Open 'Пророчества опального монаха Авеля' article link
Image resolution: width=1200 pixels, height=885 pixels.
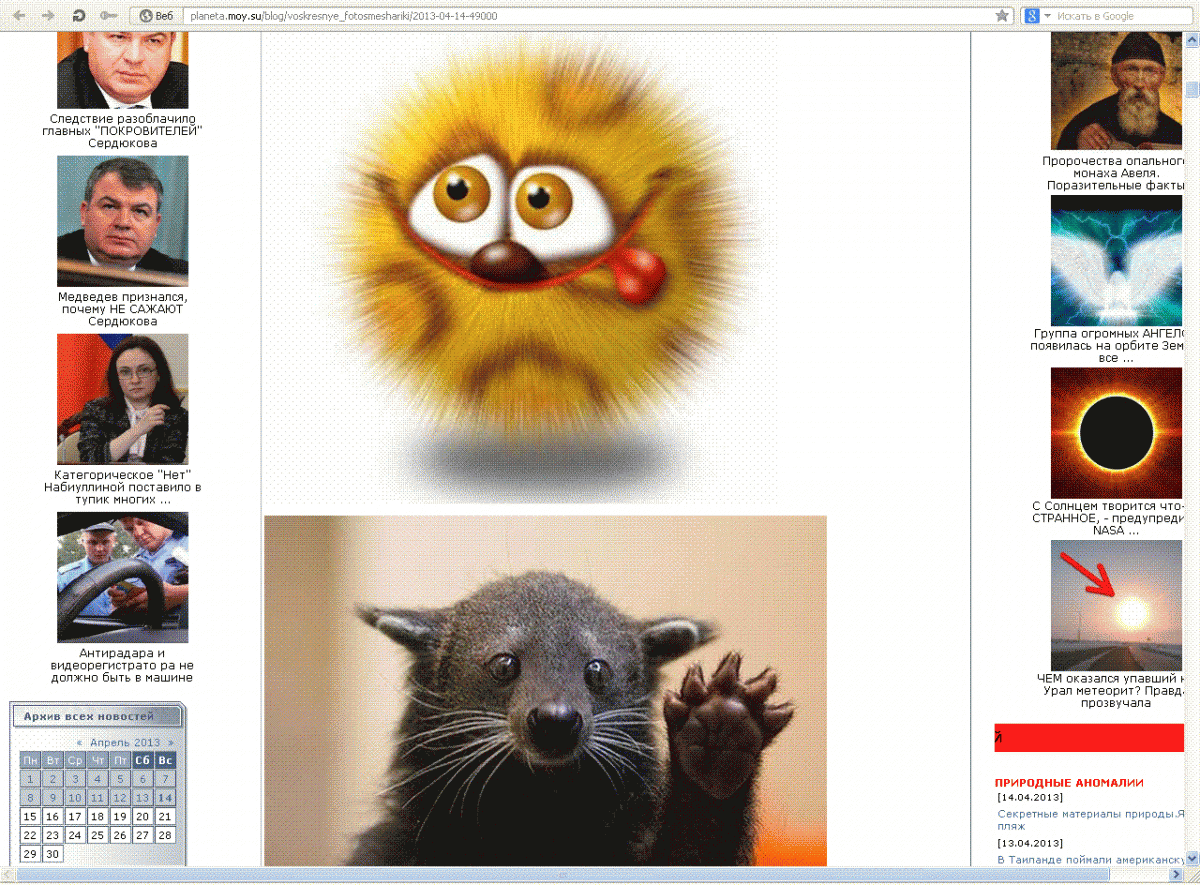pos(1114,172)
